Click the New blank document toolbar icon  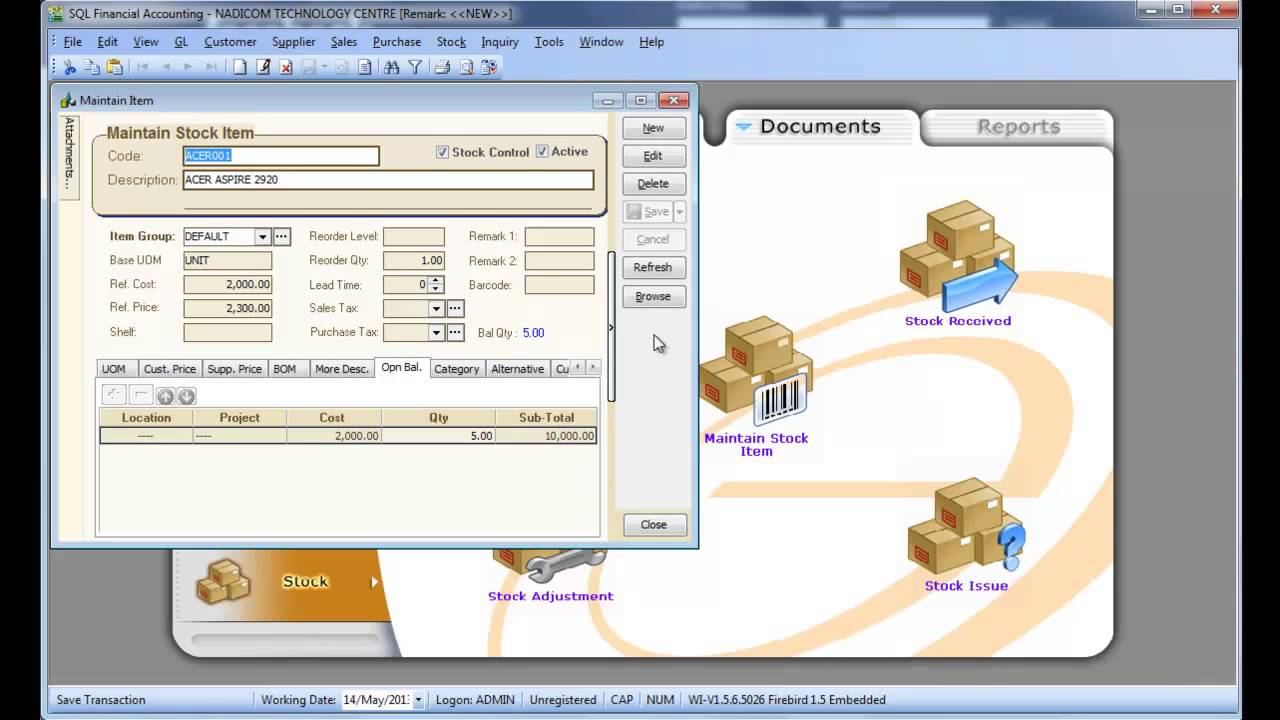pyautogui.click(x=240, y=67)
